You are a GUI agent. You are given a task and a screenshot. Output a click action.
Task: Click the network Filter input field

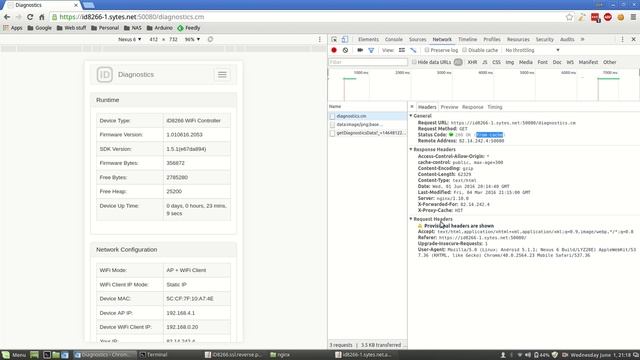pyautogui.click(x=368, y=62)
